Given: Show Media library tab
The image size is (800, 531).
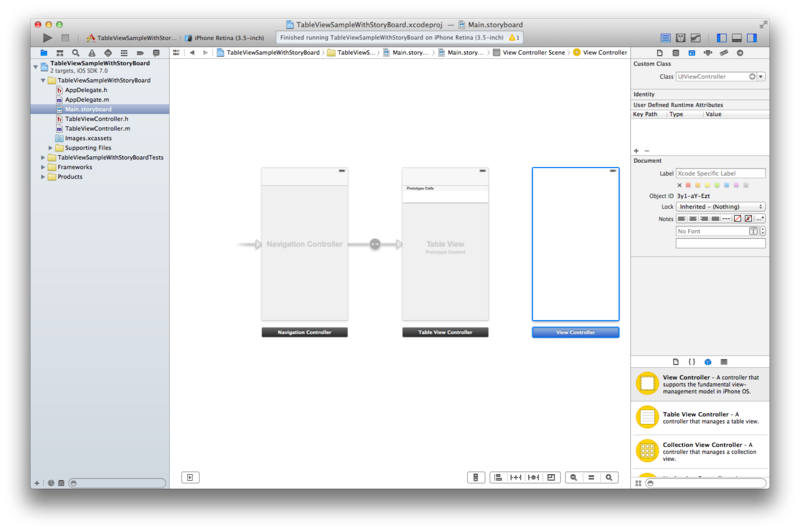Looking at the screenshot, I should 723,362.
